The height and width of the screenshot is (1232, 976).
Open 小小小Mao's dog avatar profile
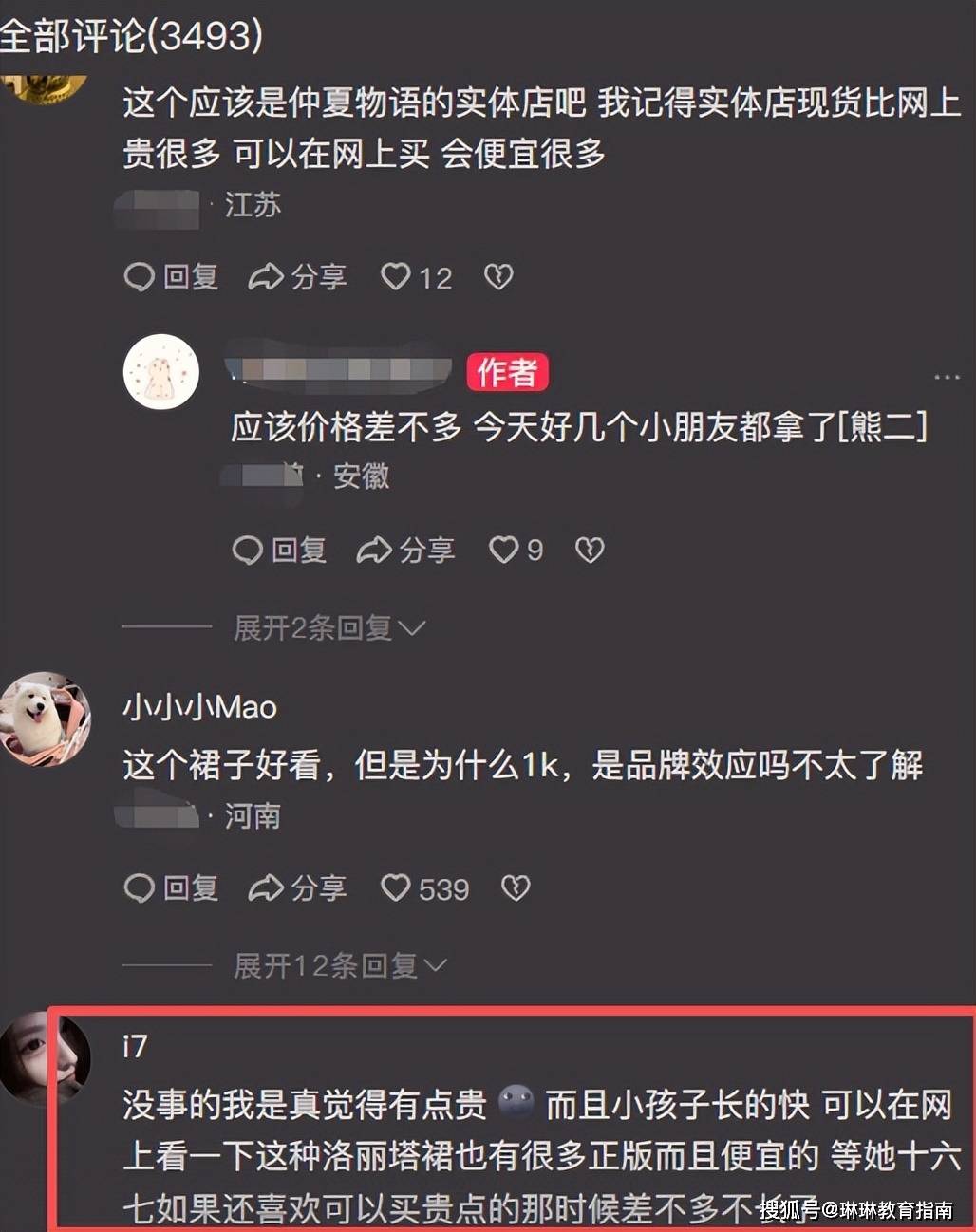pos(45,719)
